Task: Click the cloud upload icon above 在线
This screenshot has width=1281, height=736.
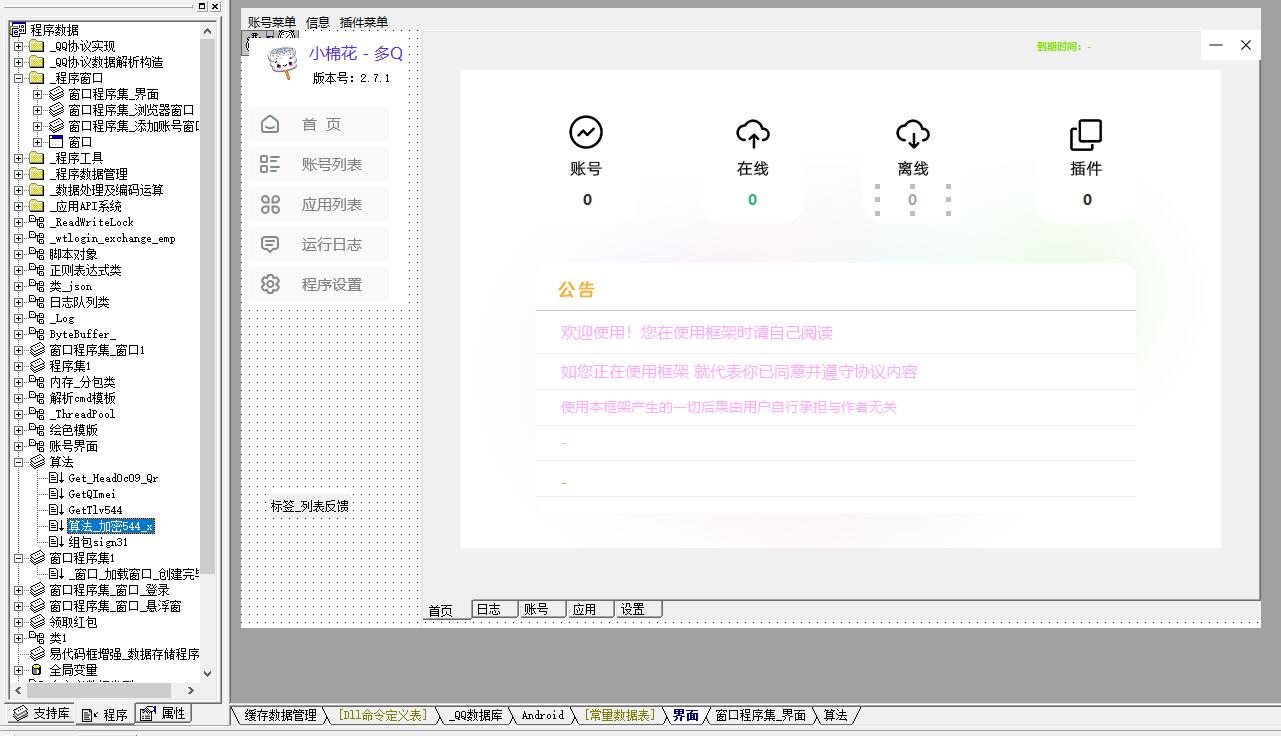Action: click(x=752, y=133)
